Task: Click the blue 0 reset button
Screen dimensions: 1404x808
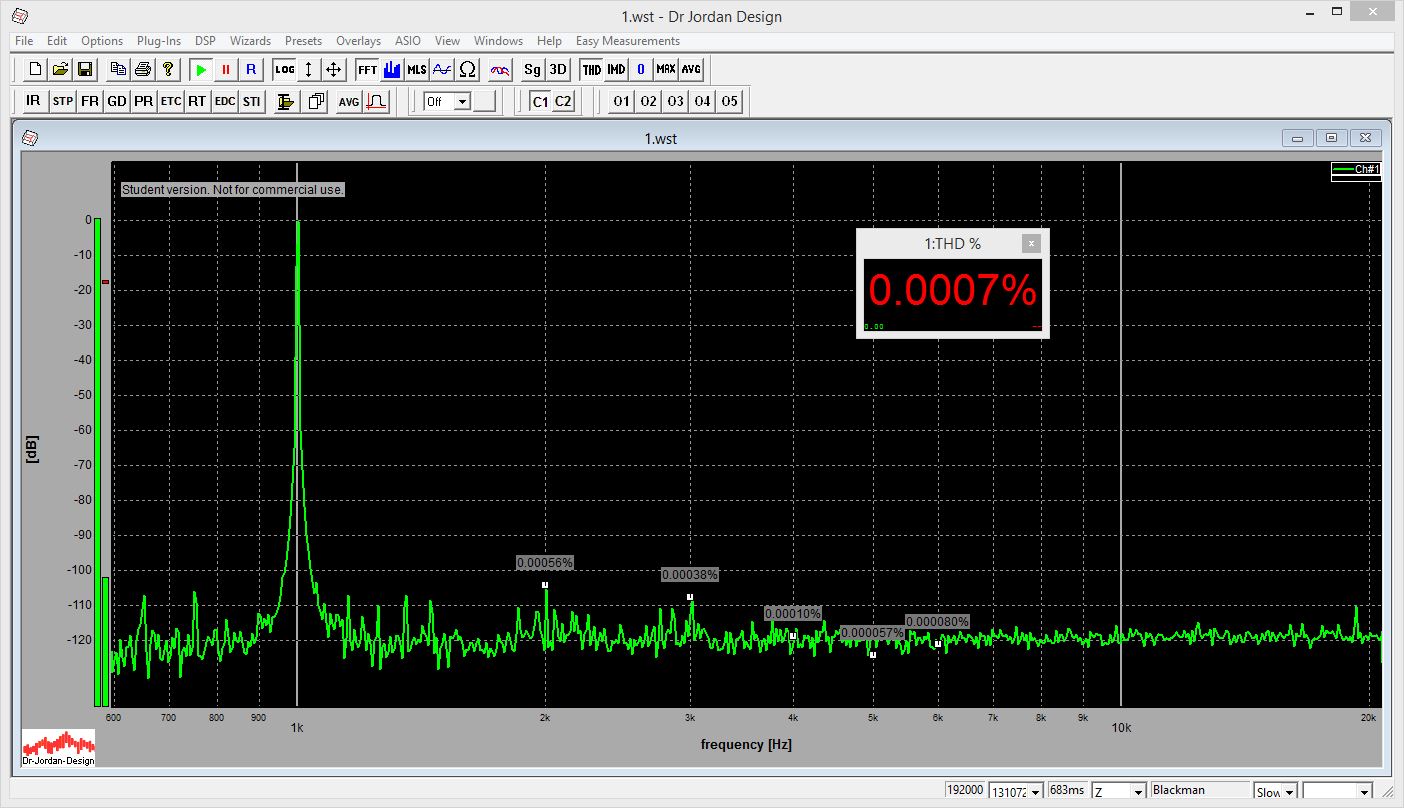Action: 641,69
